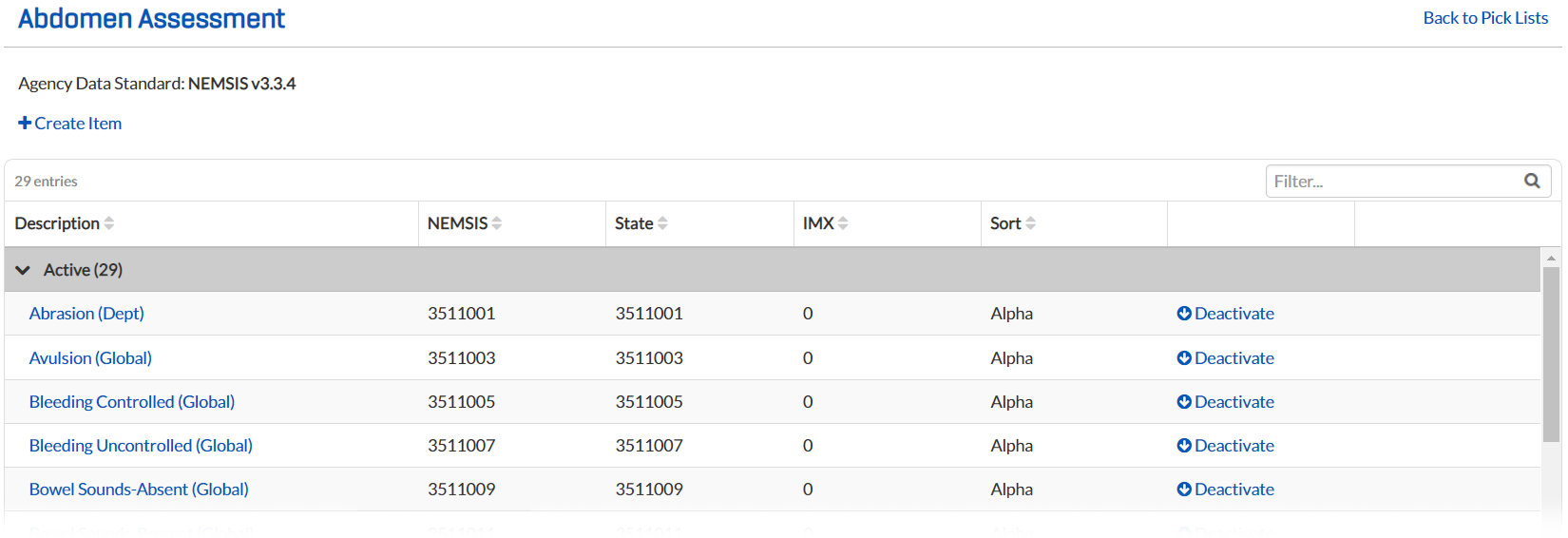Collapse the Active (29) group
The image size is (1568, 538).
click(23, 270)
